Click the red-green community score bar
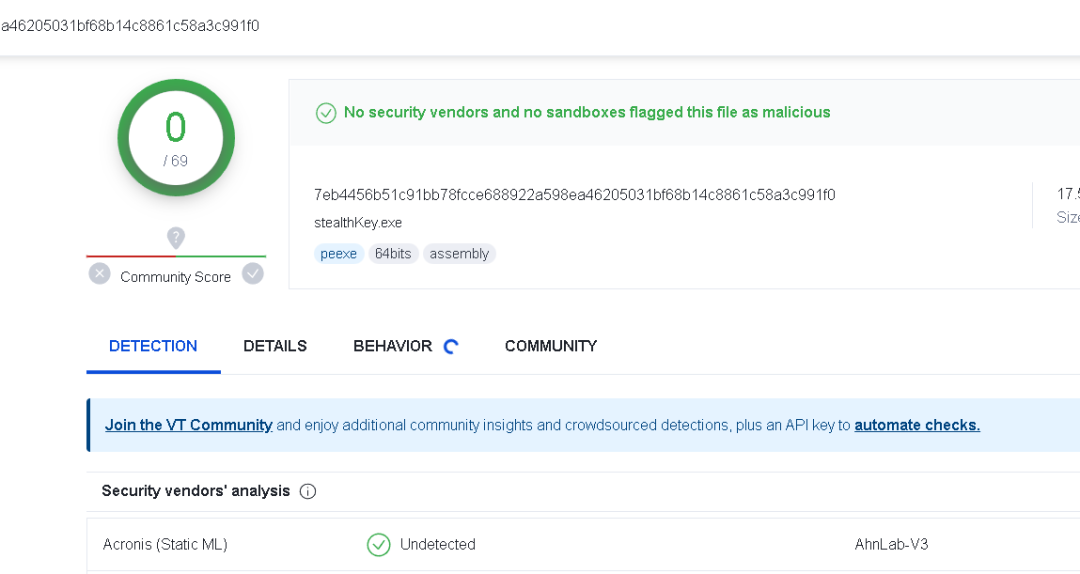Screen dimensions: 1080x574 (176, 257)
